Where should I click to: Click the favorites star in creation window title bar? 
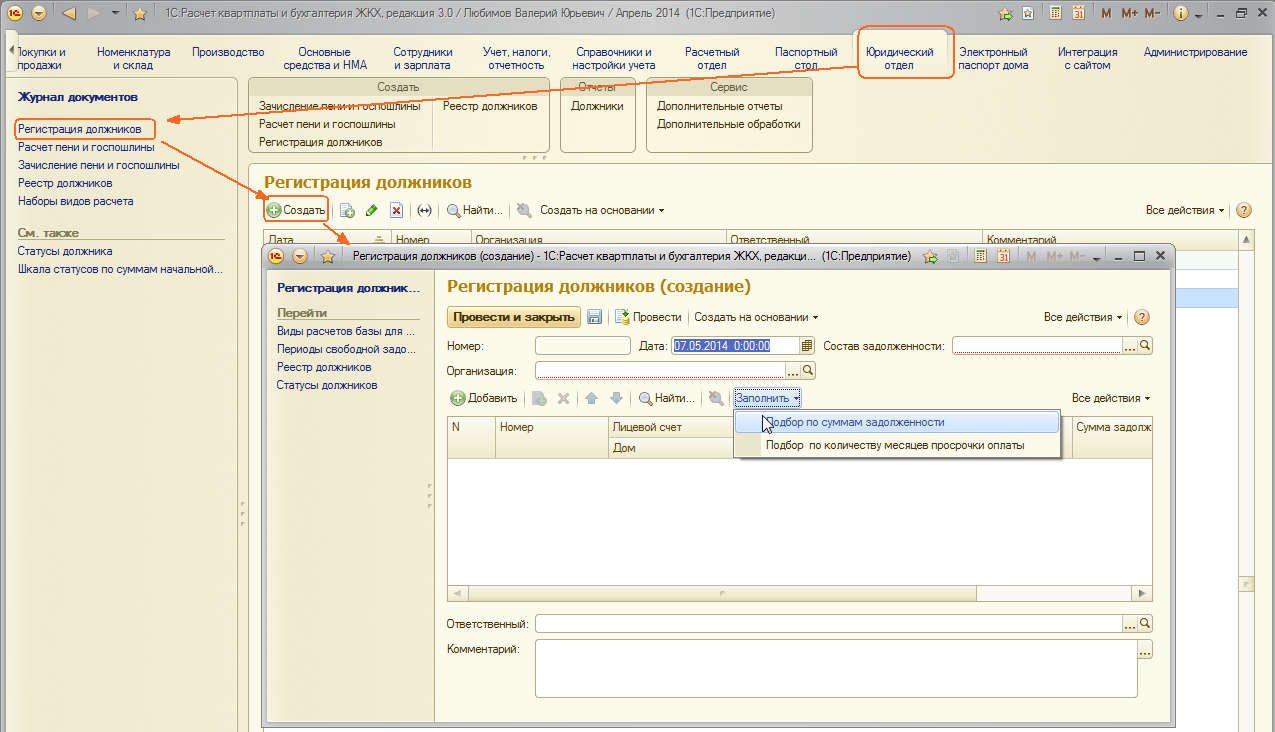[x=328, y=257]
